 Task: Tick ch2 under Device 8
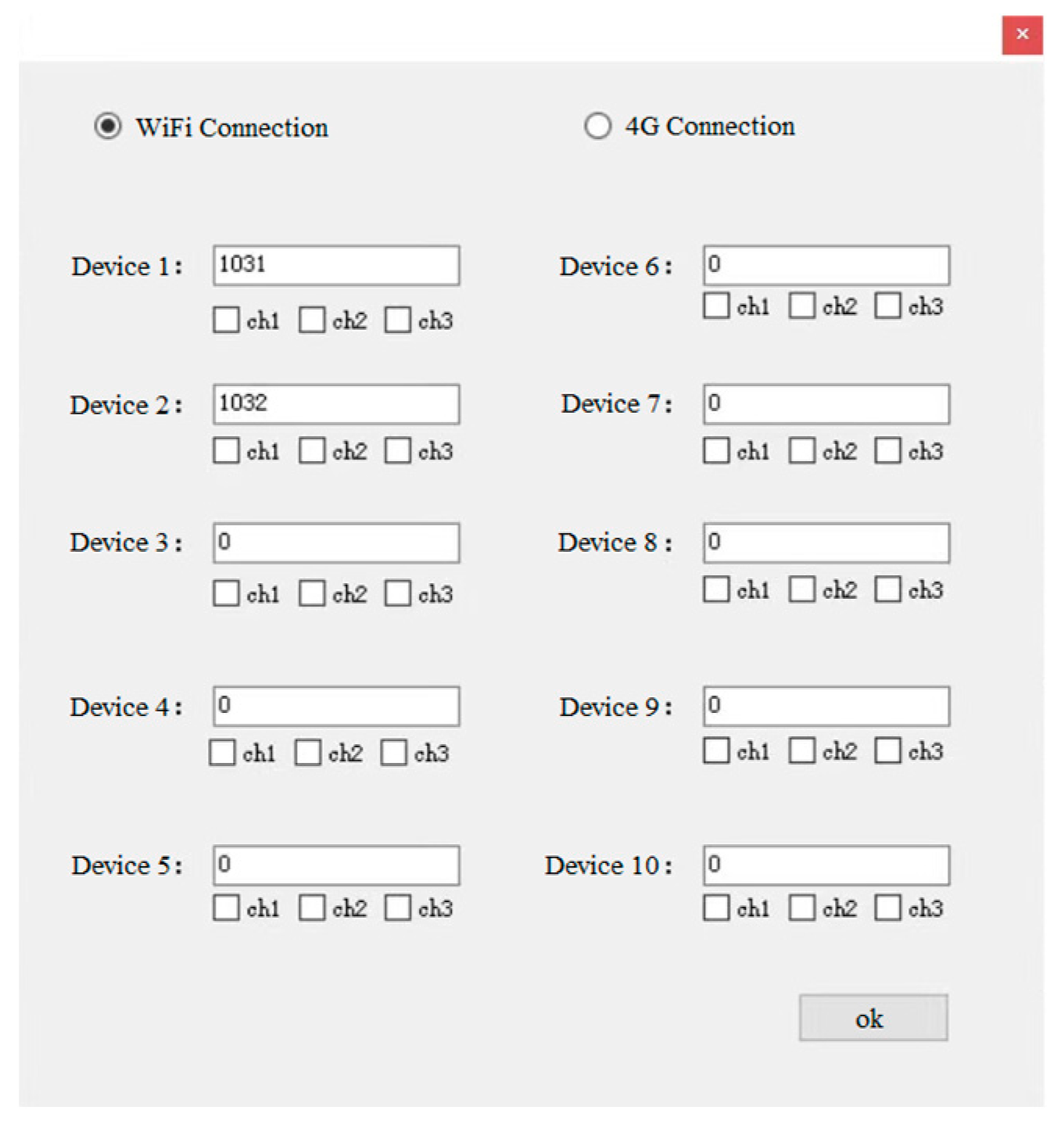[x=802, y=589]
